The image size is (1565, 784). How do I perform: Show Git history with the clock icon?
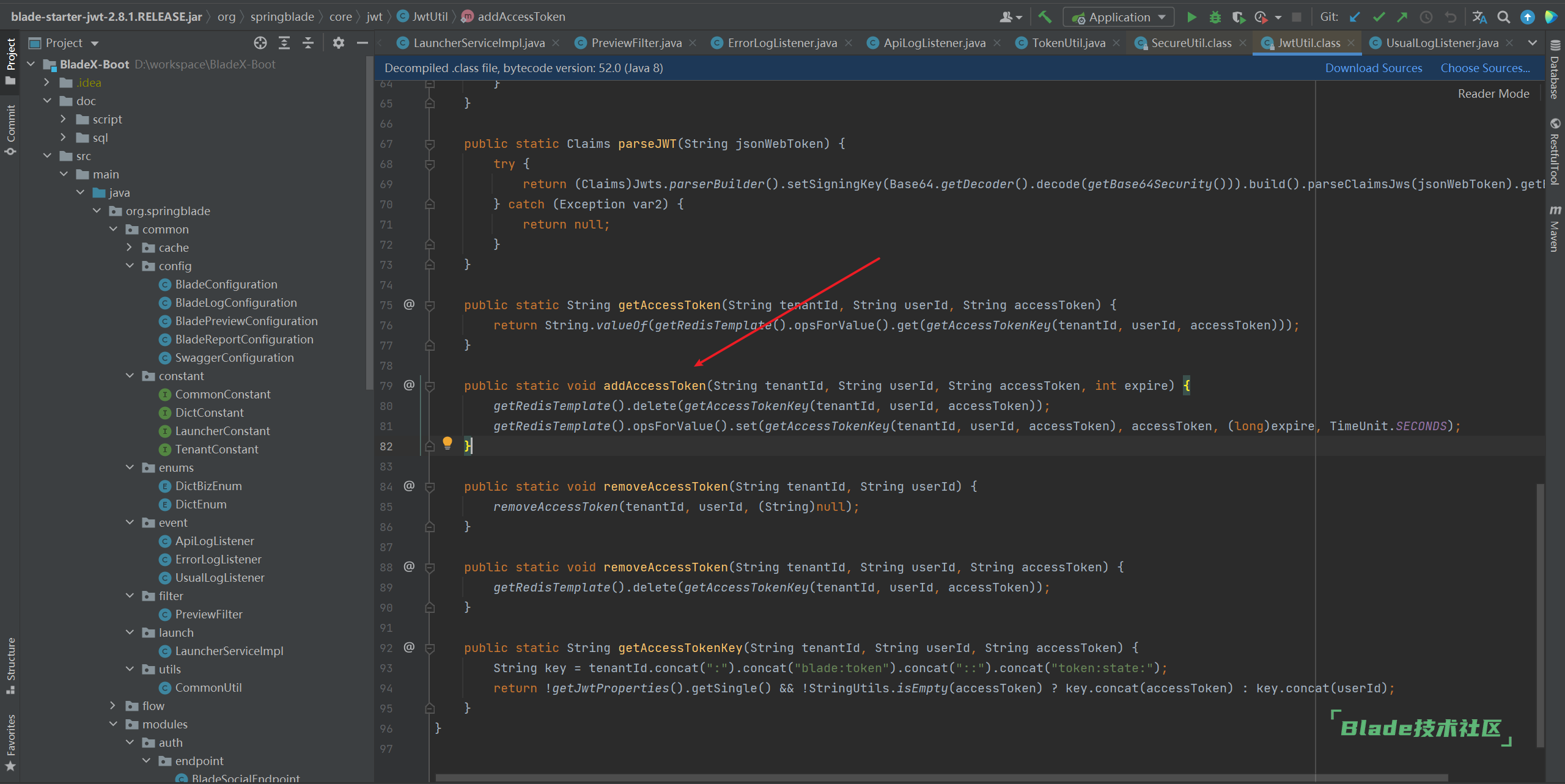tap(1426, 17)
